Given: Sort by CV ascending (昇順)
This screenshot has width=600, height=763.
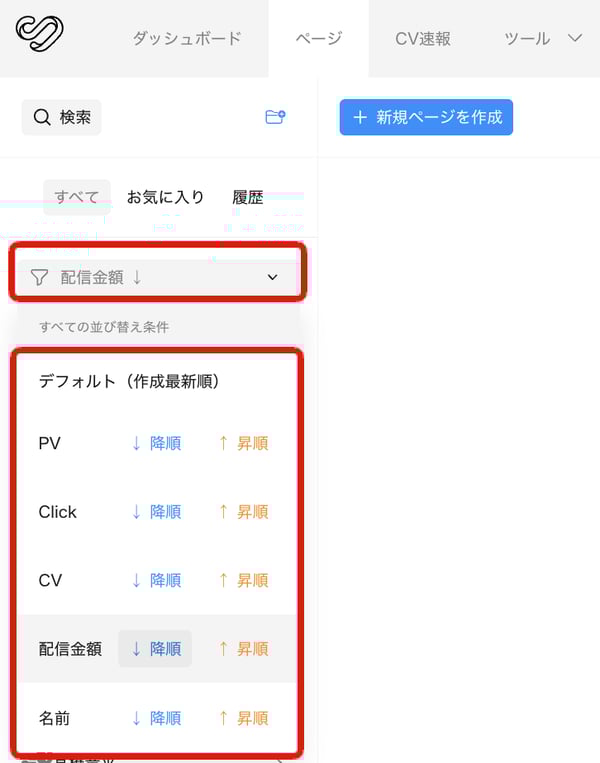Looking at the screenshot, I should click(243, 580).
